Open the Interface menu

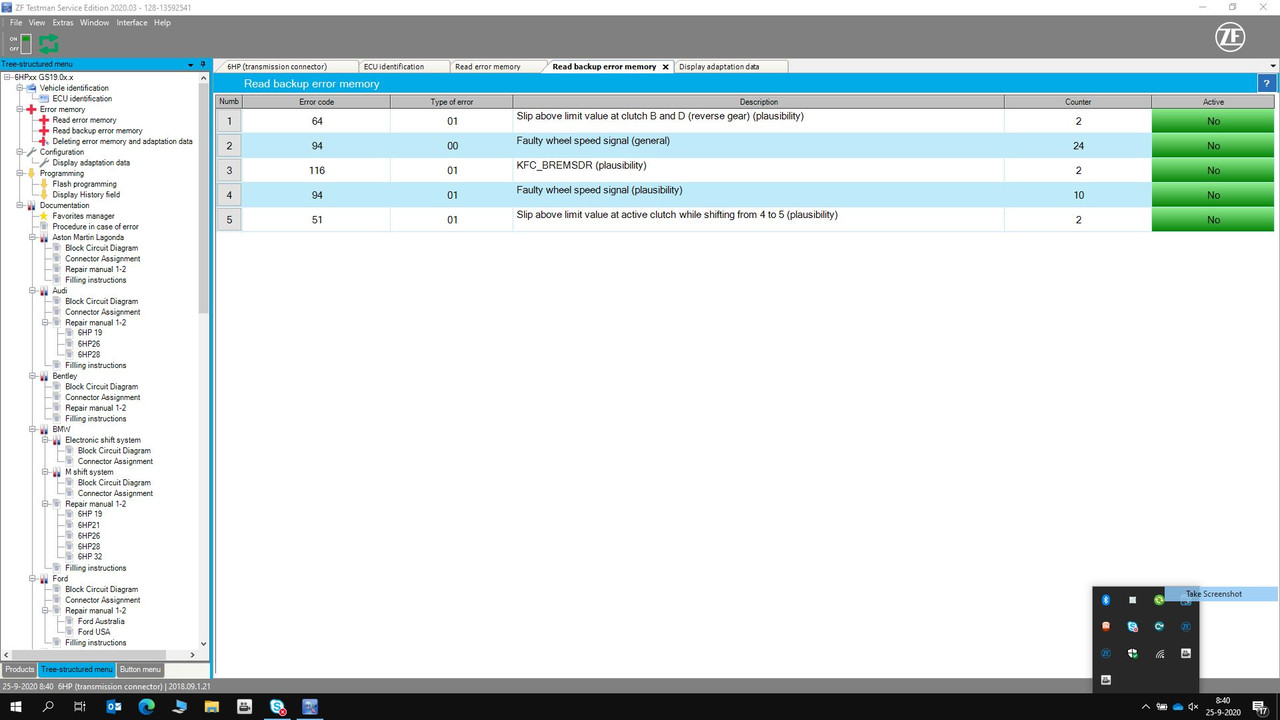pyautogui.click(x=131, y=22)
